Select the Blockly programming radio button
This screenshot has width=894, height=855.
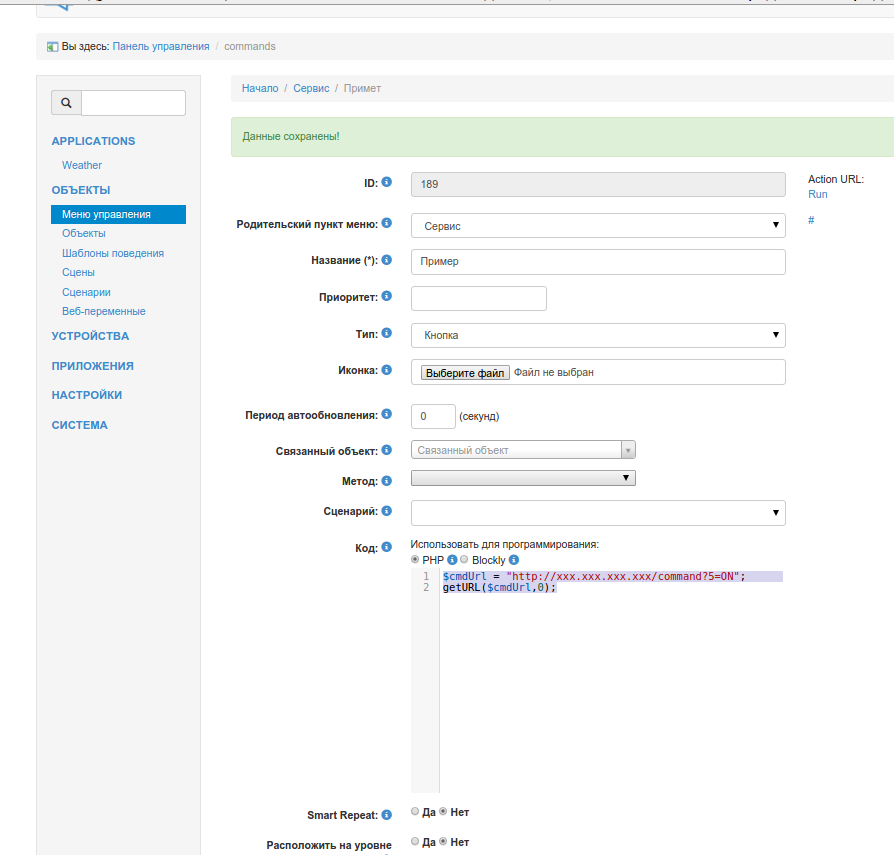[x=464, y=560]
